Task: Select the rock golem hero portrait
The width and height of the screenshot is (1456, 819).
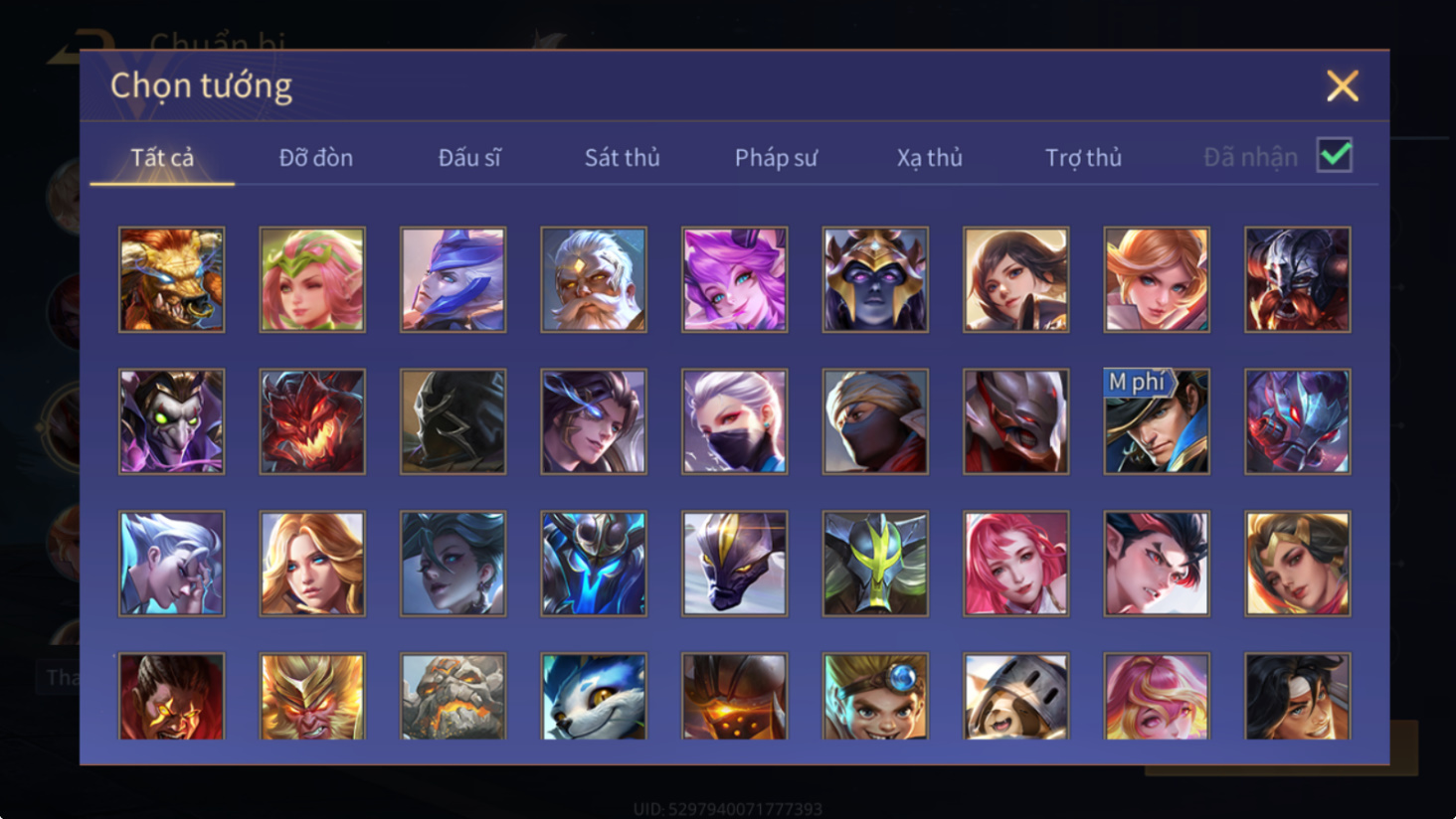Action: point(453,696)
